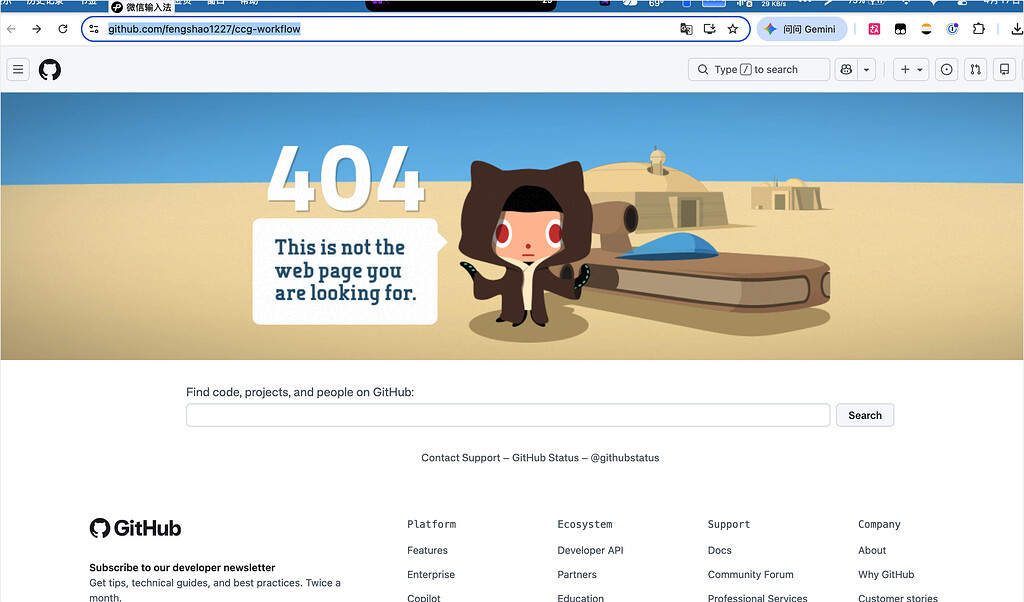Open the Partners footer link
The width and height of the screenshot is (1024, 602).
coord(577,575)
